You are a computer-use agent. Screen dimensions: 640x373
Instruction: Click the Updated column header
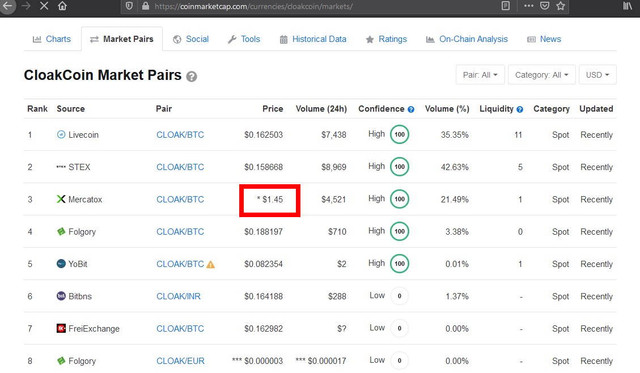tap(596, 109)
